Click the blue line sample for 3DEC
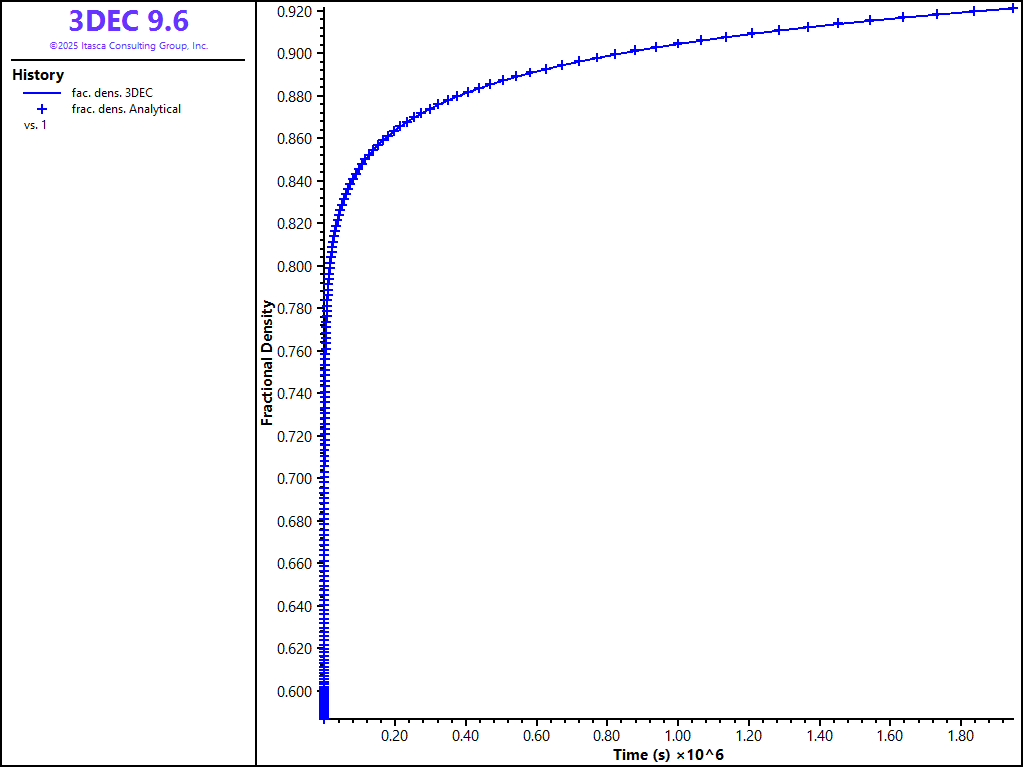1024x768 pixels. pyautogui.click(x=42, y=93)
